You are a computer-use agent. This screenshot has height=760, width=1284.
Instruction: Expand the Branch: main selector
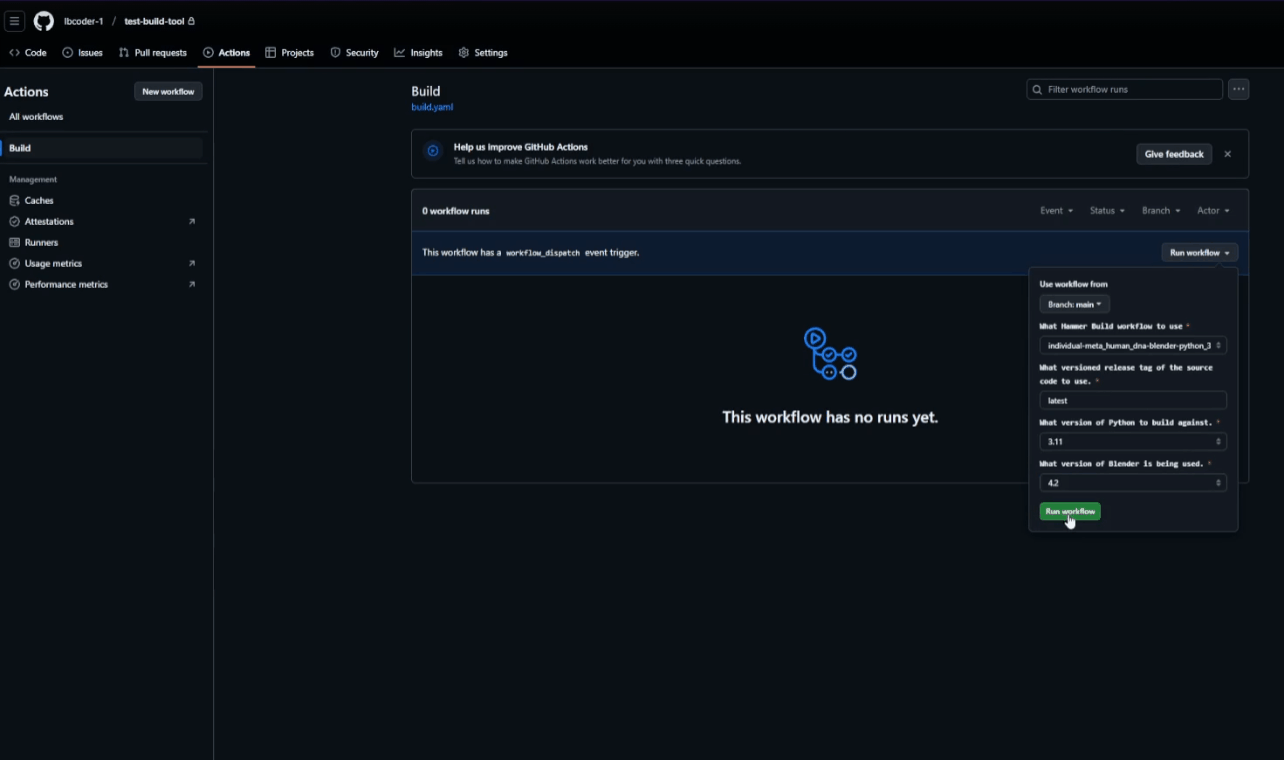click(x=1074, y=304)
